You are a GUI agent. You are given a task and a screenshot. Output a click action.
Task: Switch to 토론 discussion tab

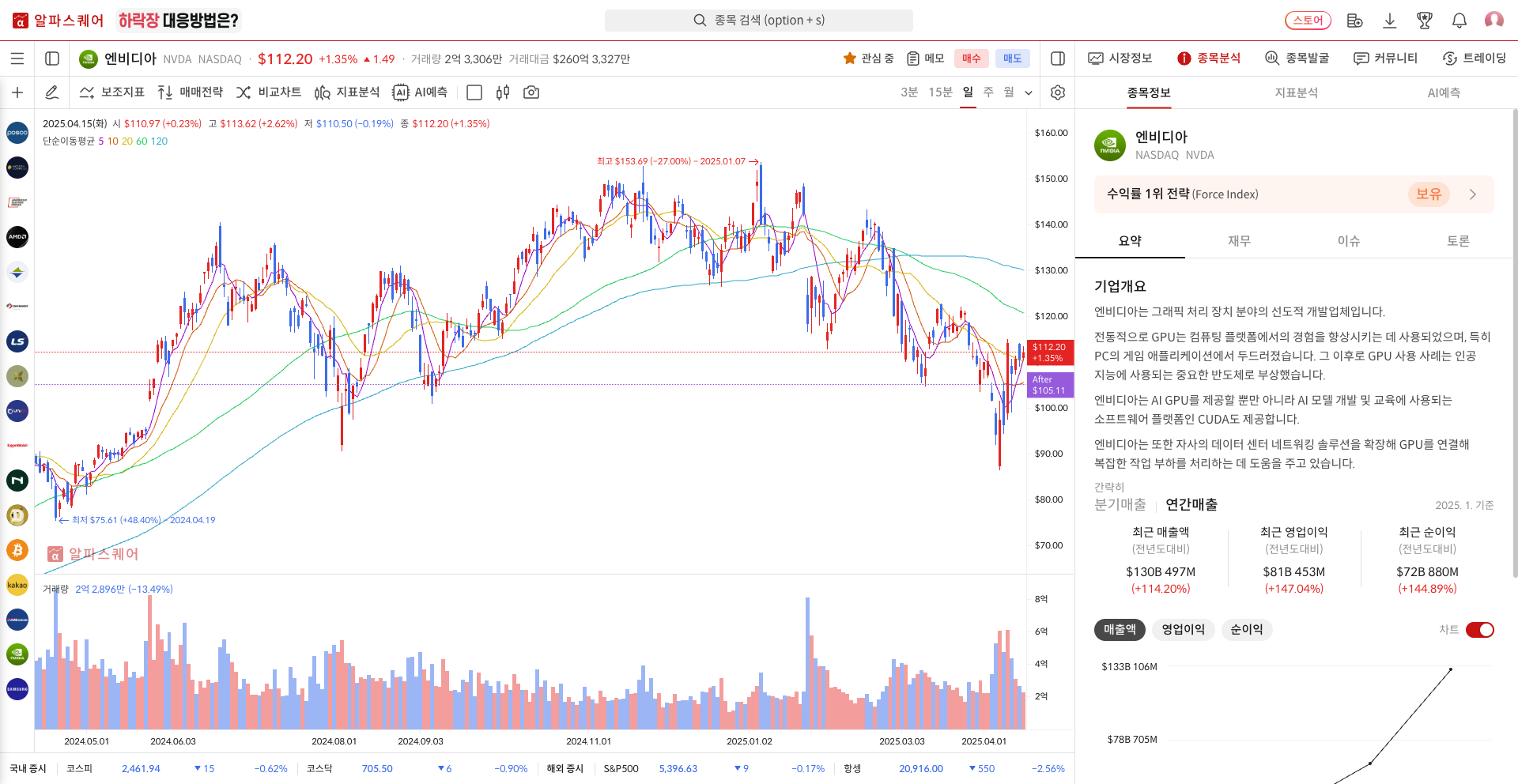[x=1458, y=241]
